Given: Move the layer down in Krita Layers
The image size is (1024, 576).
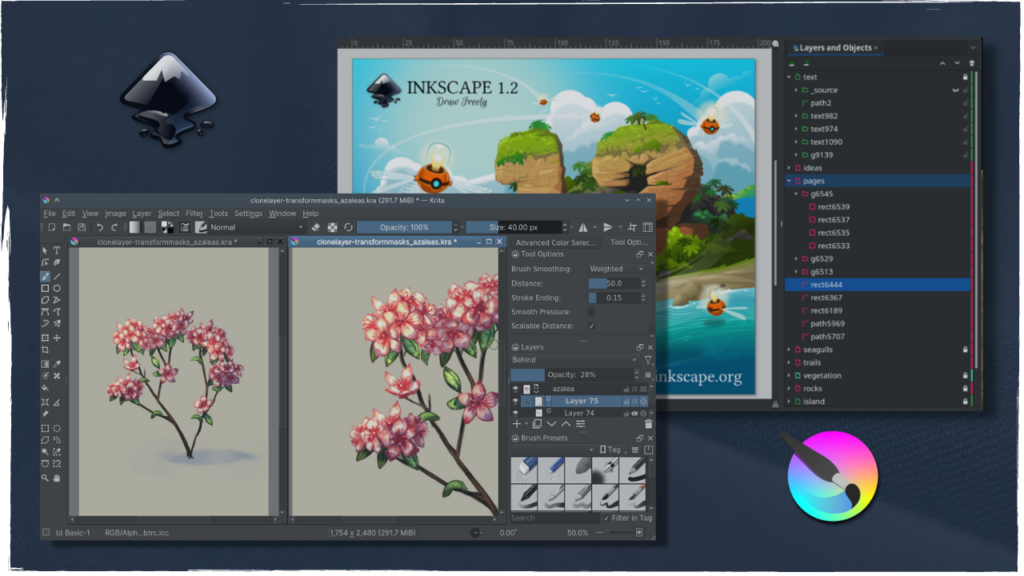Looking at the screenshot, I should pyautogui.click(x=552, y=424).
